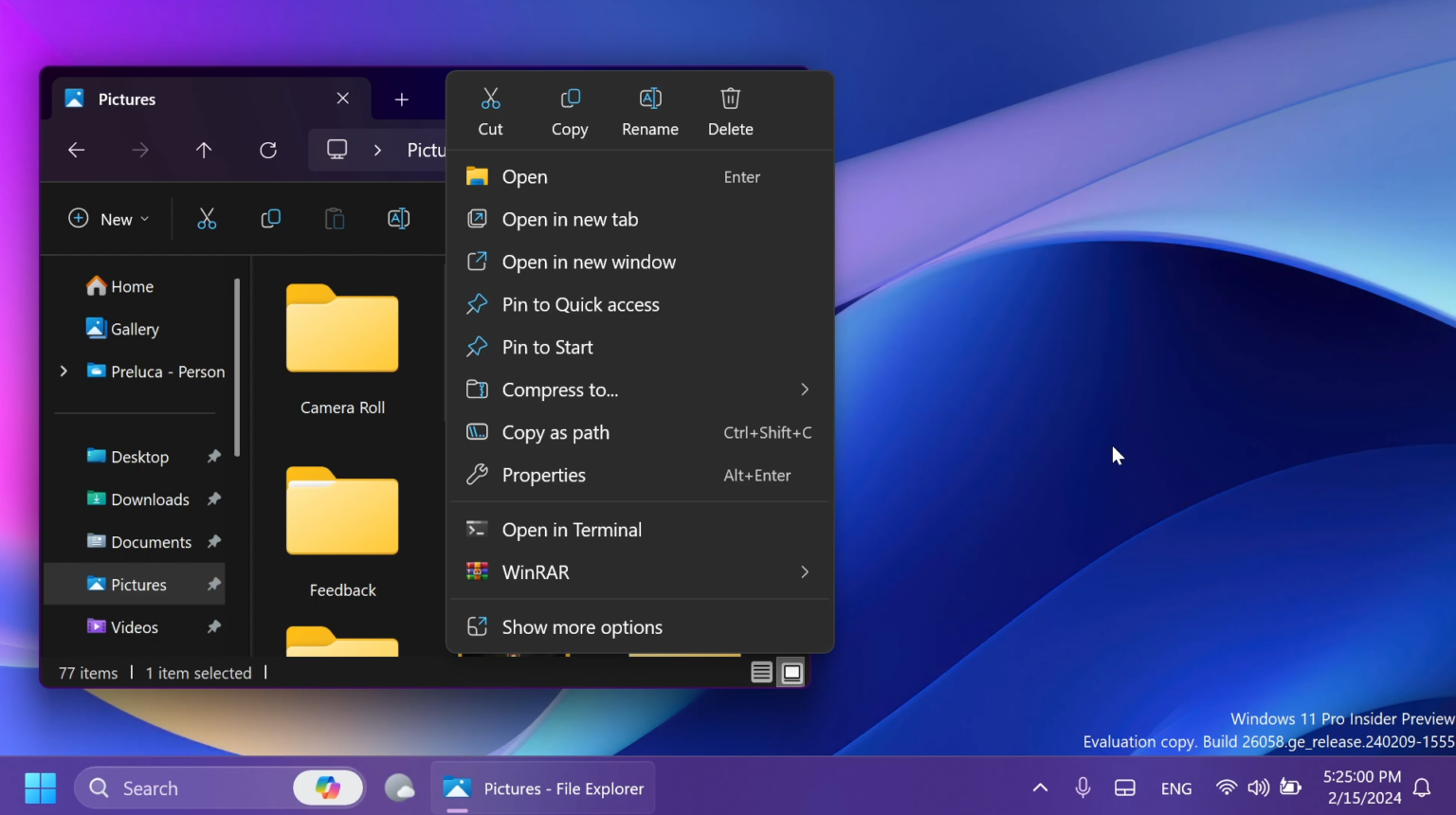Unpin Downloads using its pin icon
Image resolution: width=1456 pixels, height=815 pixels.
pyautogui.click(x=213, y=499)
